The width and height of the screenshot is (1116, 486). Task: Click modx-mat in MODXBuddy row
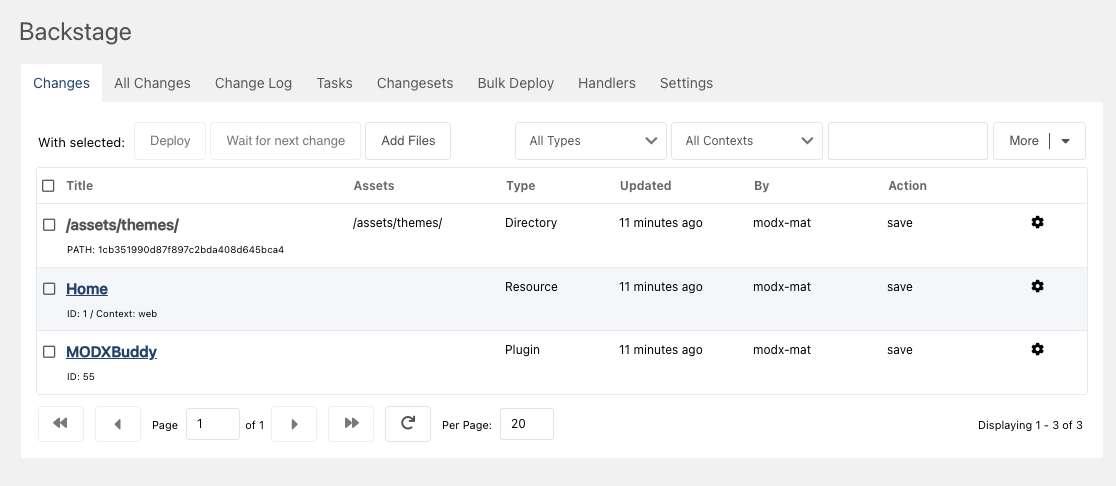click(781, 349)
